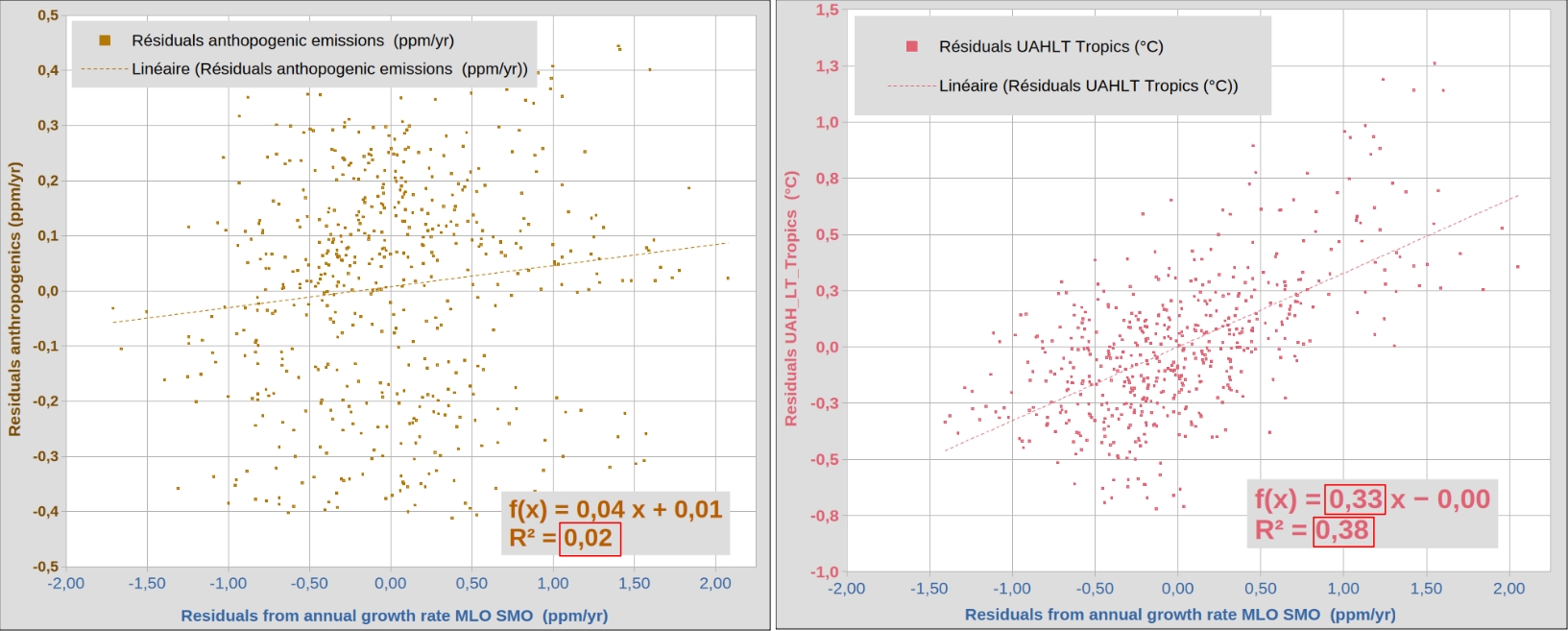Select the left chart's x-axis title
Viewport: 1568px width, 631px height.
pyautogui.click(x=394, y=616)
